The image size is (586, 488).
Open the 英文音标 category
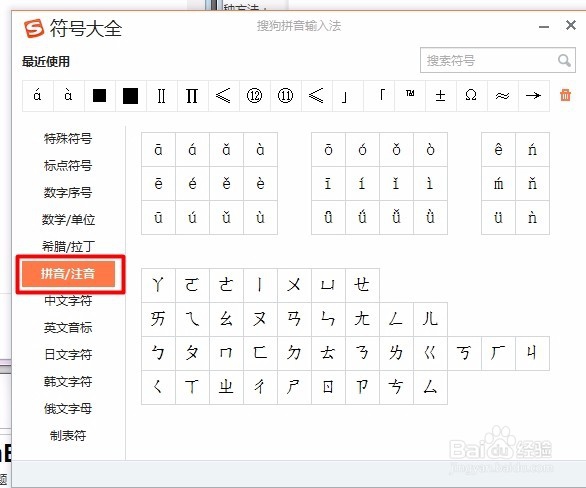coord(68,327)
